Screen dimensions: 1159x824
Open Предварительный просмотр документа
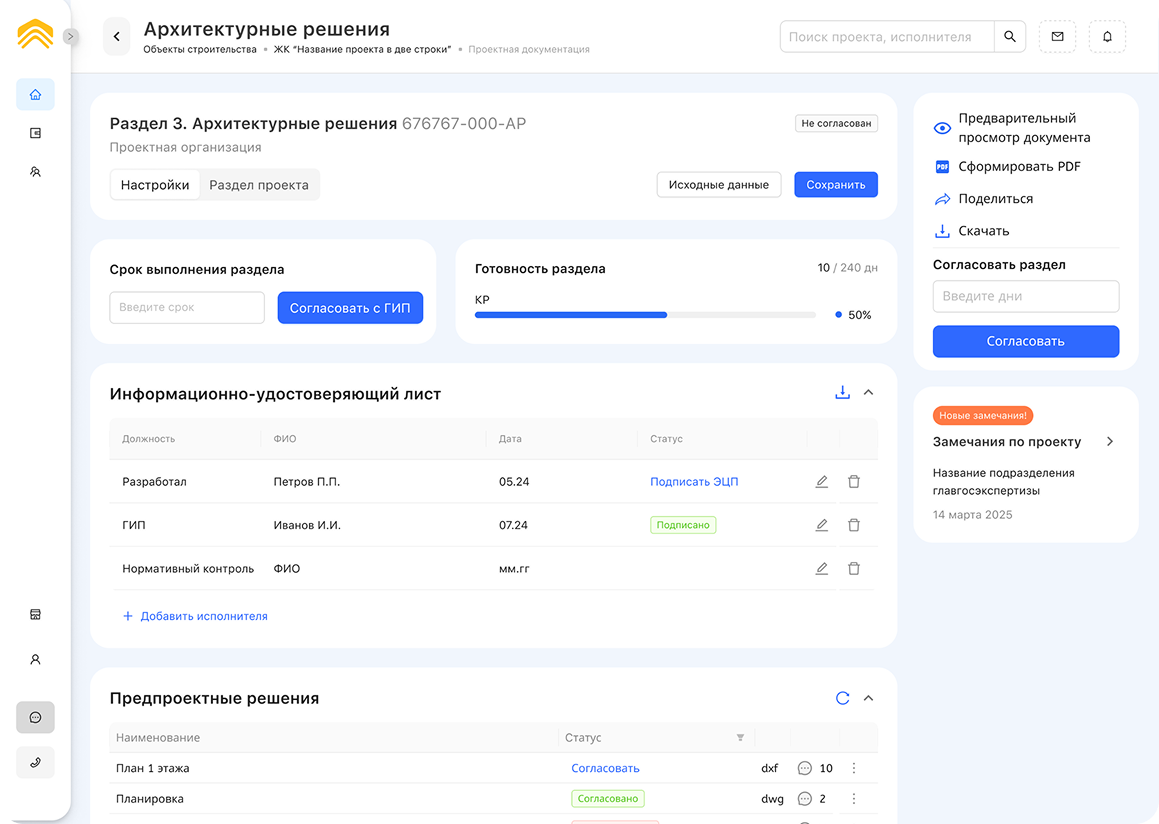(1024, 128)
